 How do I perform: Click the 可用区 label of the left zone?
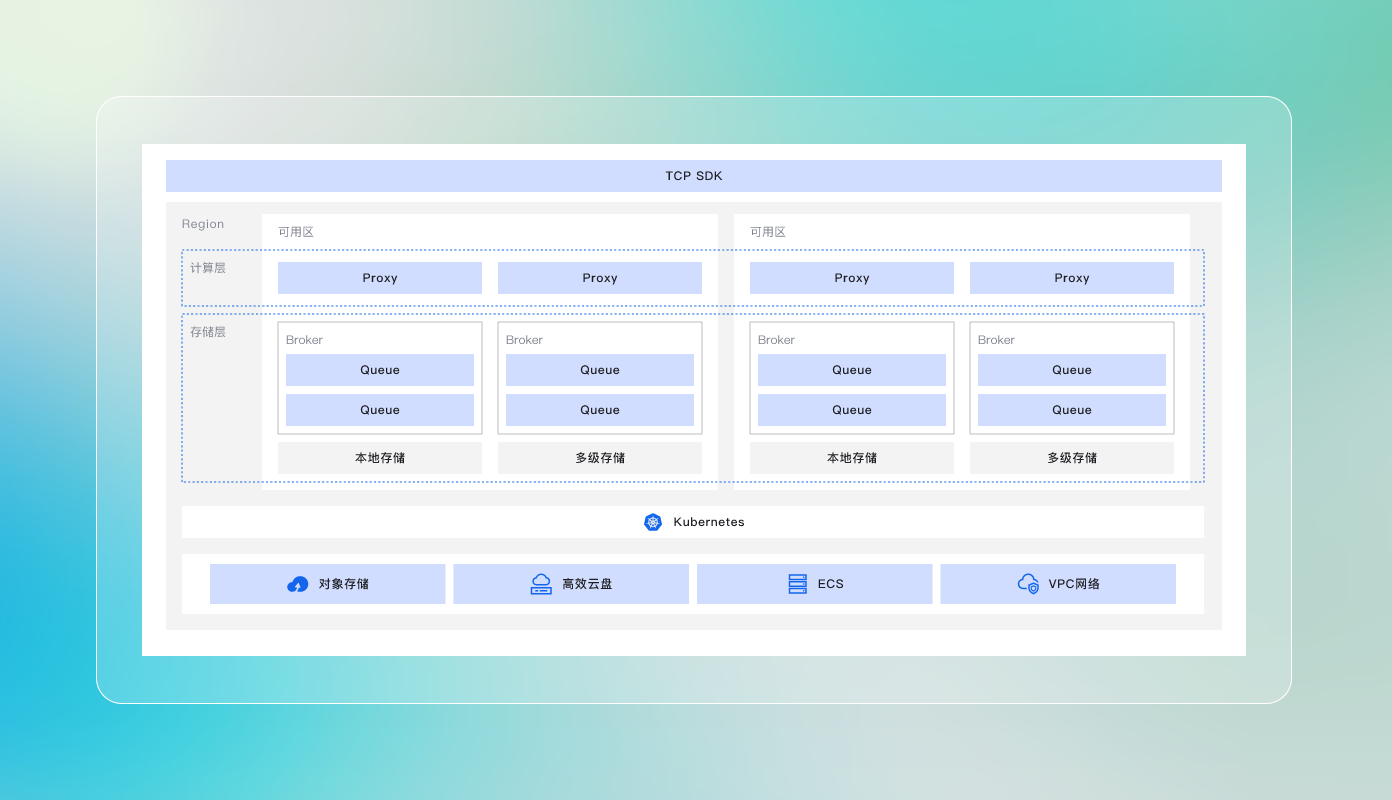point(296,232)
